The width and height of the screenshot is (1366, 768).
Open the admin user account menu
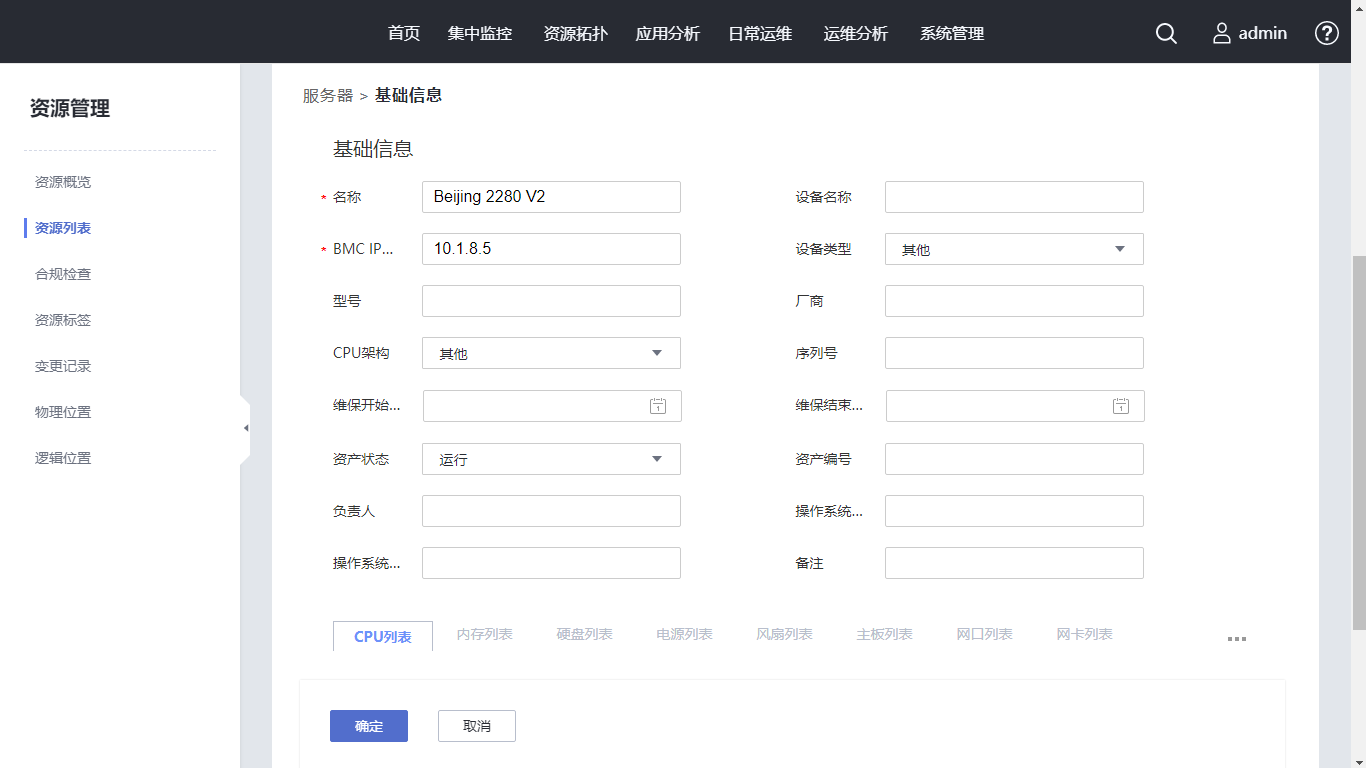[x=1250, y=33]
